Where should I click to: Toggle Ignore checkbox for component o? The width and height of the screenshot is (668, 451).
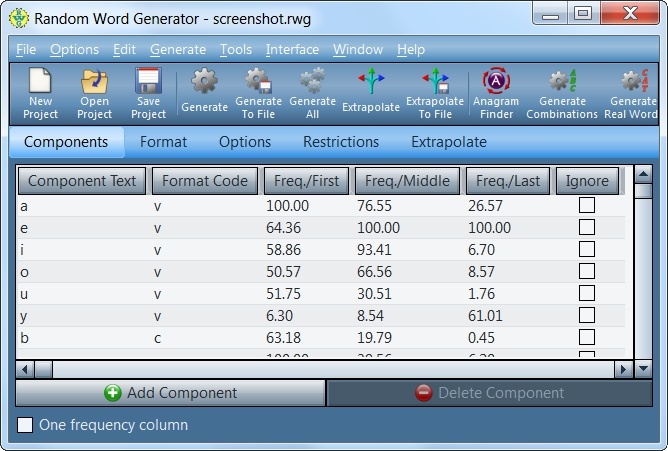coord(587,271)
